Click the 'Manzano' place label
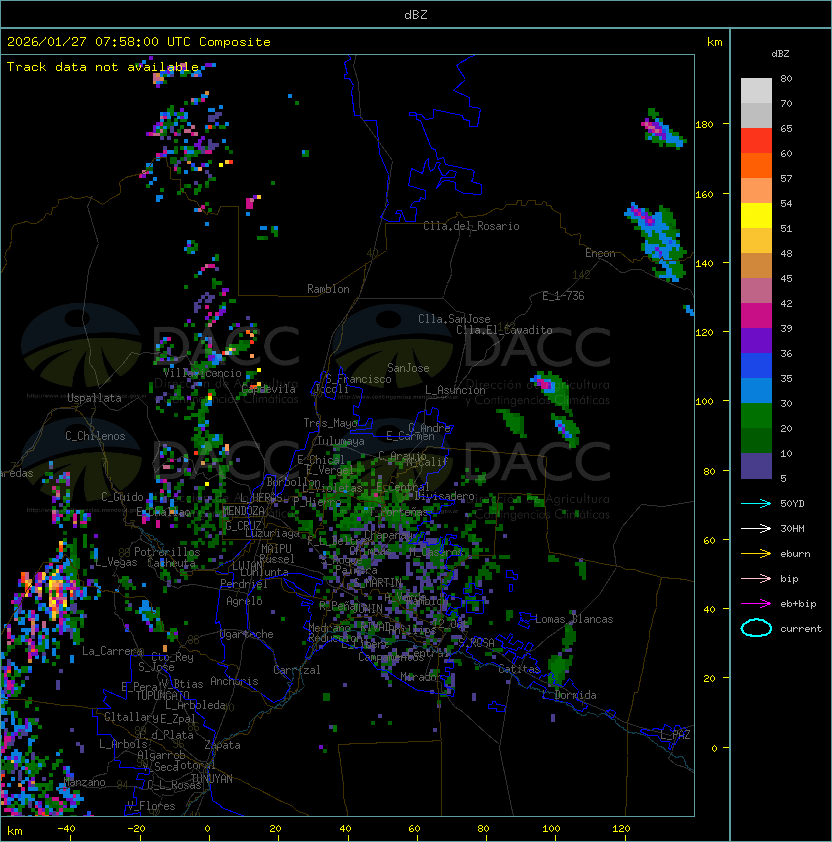Viewport: 832px width, 842px height. (x=84, y=782)
